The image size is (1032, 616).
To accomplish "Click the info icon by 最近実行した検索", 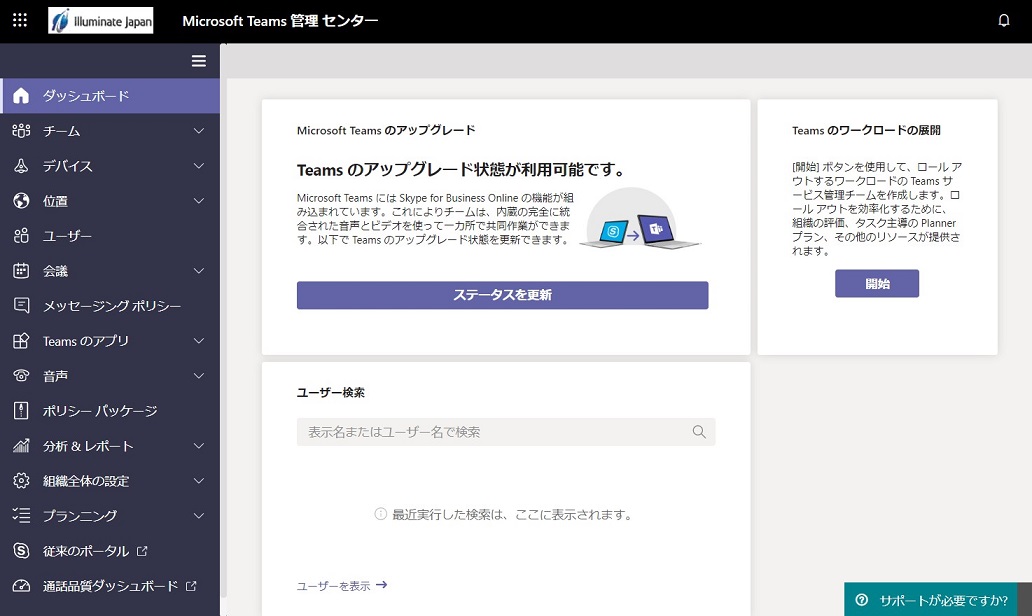I will (380, 514).
